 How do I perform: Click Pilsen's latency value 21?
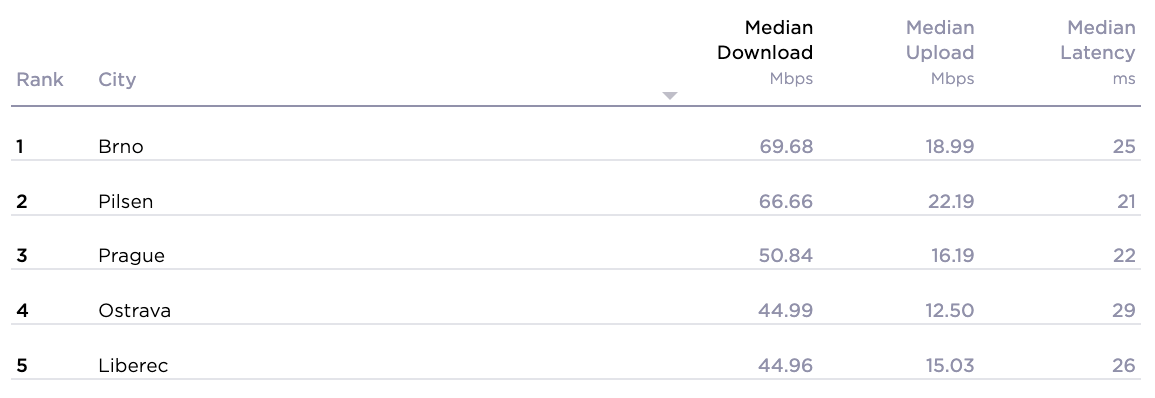[x=1126, y=201]
